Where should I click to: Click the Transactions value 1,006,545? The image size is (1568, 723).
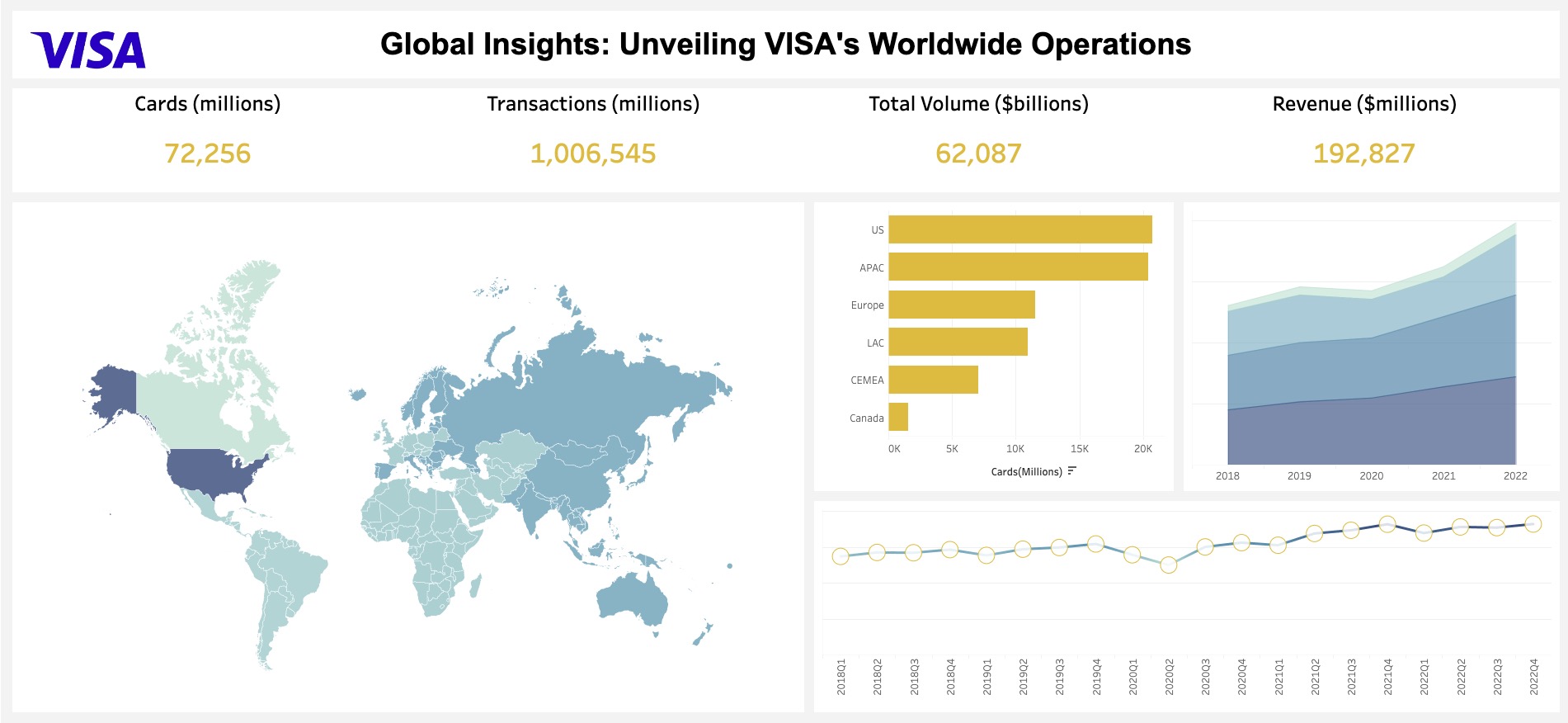(593, 154)
